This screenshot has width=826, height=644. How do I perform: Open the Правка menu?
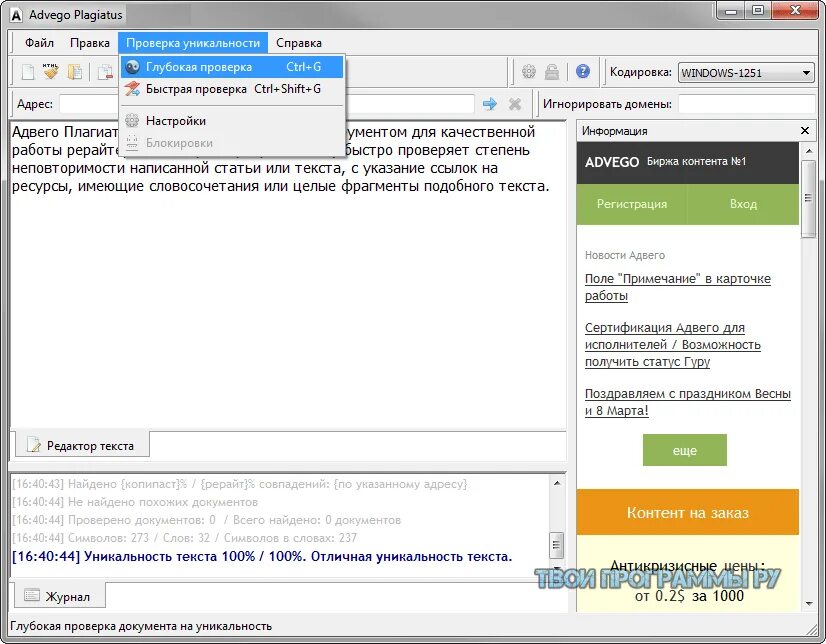click(90, 43)
